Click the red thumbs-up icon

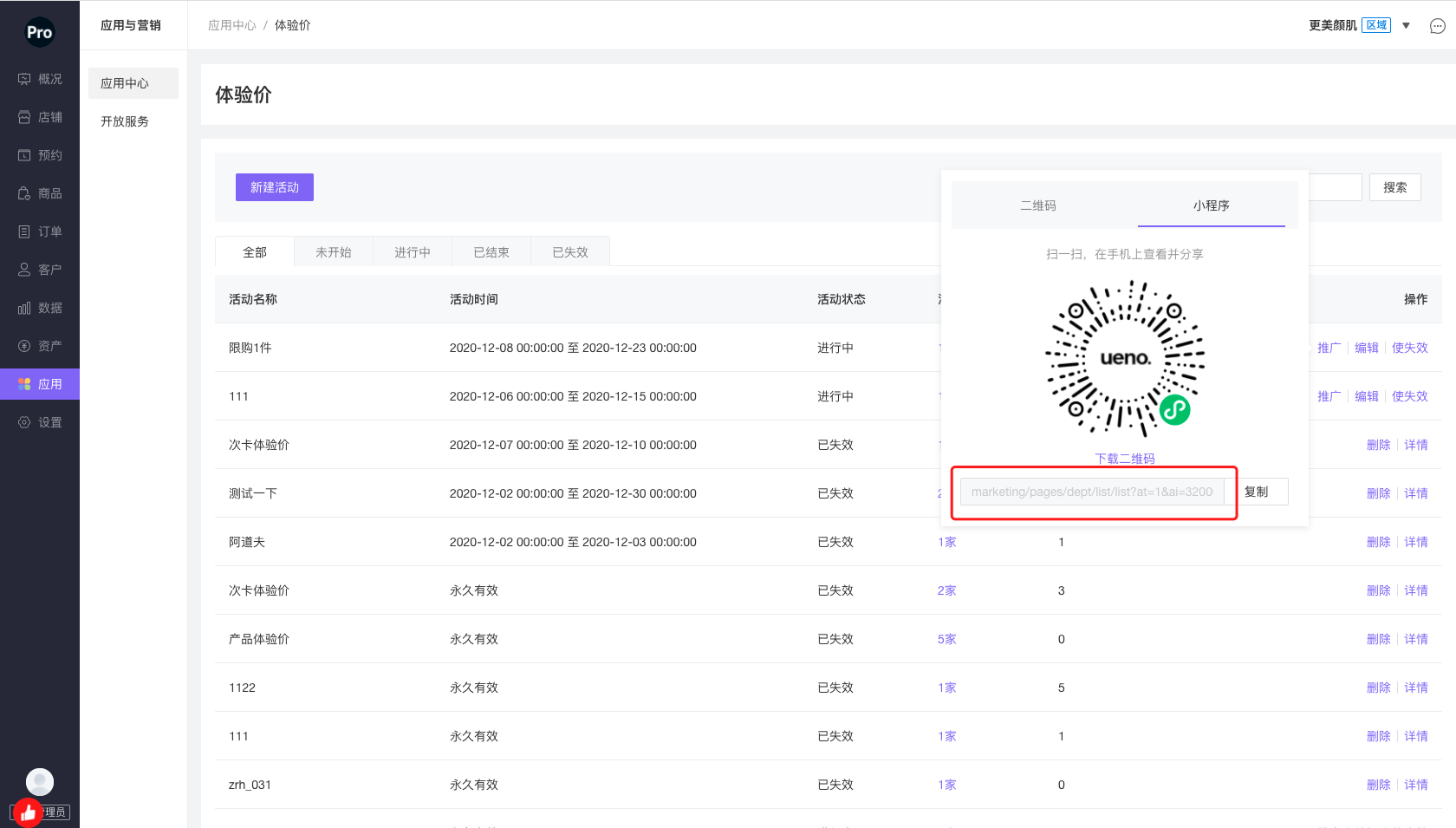[28, 812]
